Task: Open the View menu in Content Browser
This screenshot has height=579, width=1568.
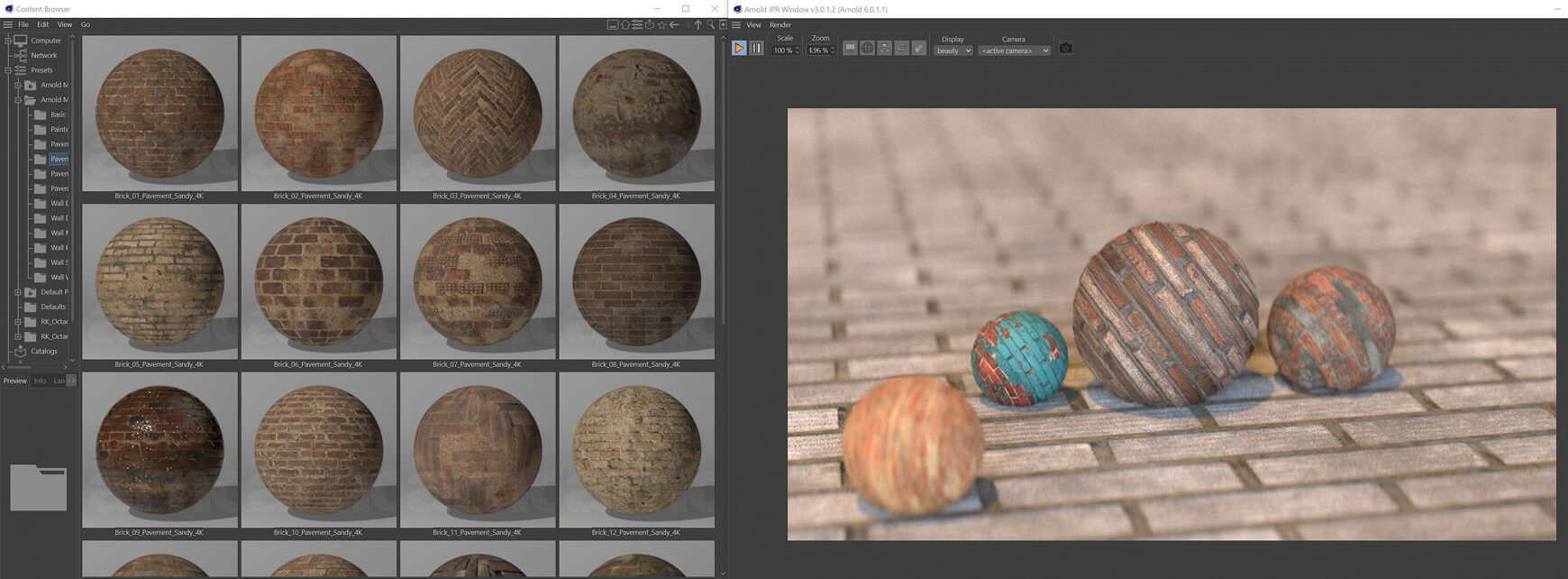Action: click(x=65, y=24)
